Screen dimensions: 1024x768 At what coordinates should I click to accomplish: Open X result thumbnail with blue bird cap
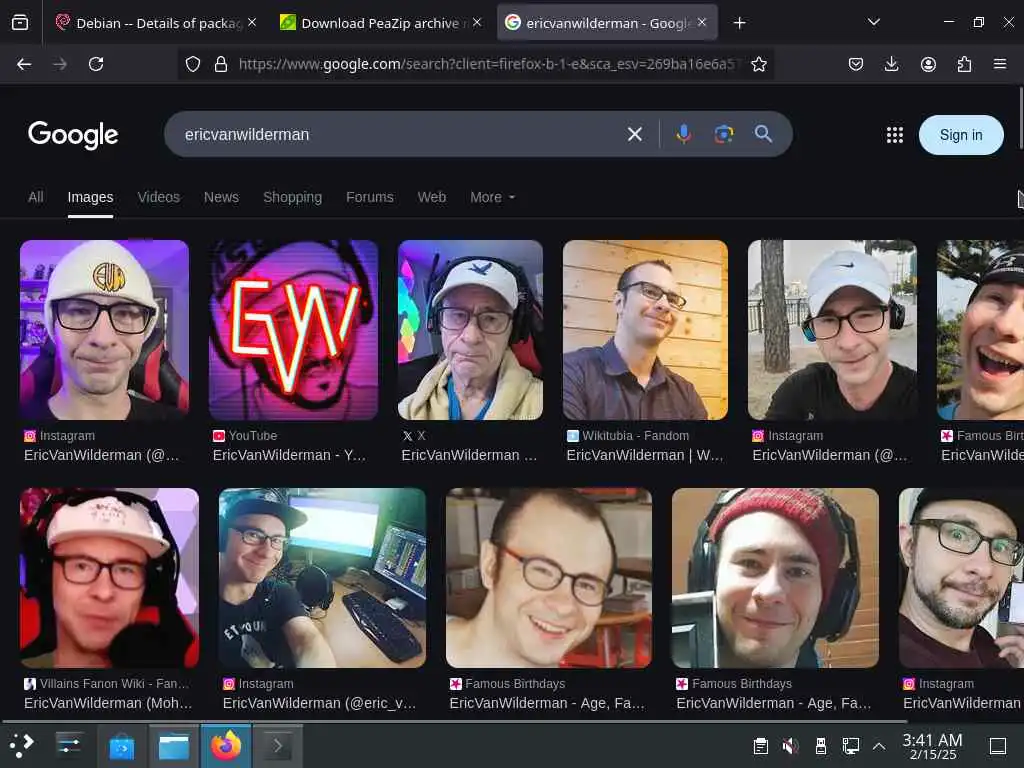tap(470, 330)
